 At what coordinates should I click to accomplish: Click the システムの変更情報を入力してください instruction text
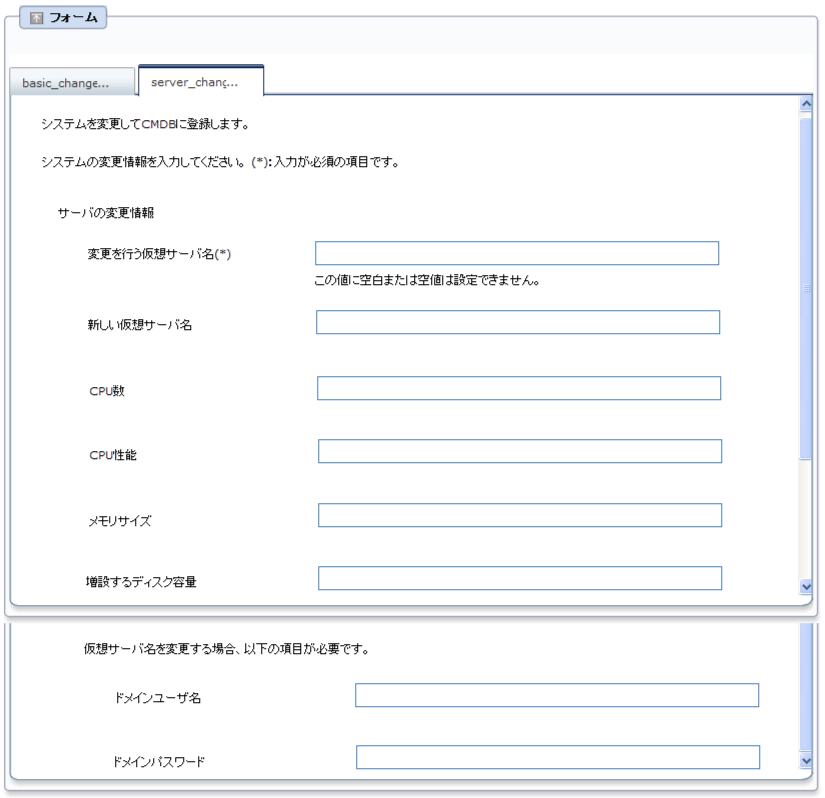[x=220, y=162]
